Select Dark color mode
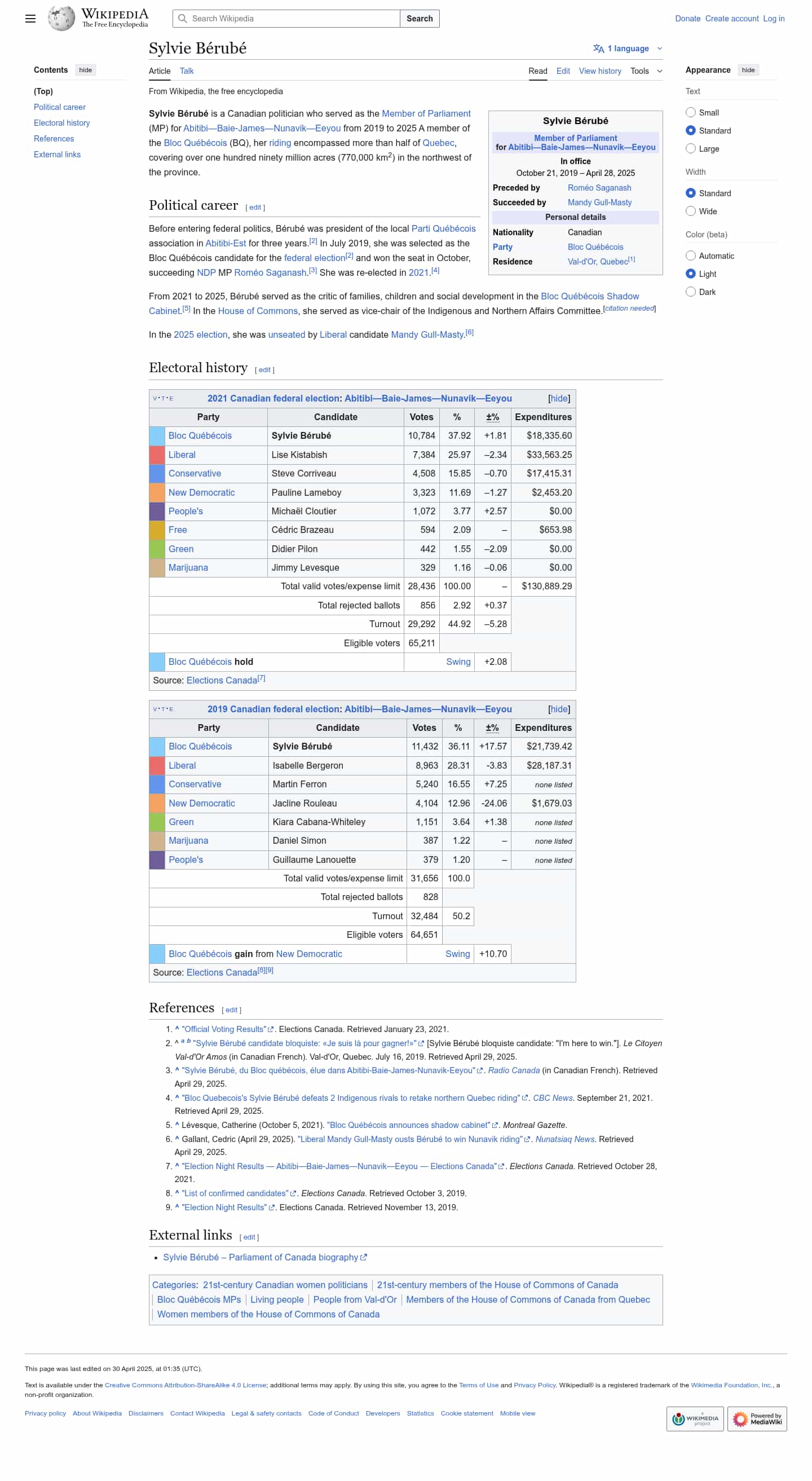The width and height of the screenshot is (812, 1481). point(691,292)
